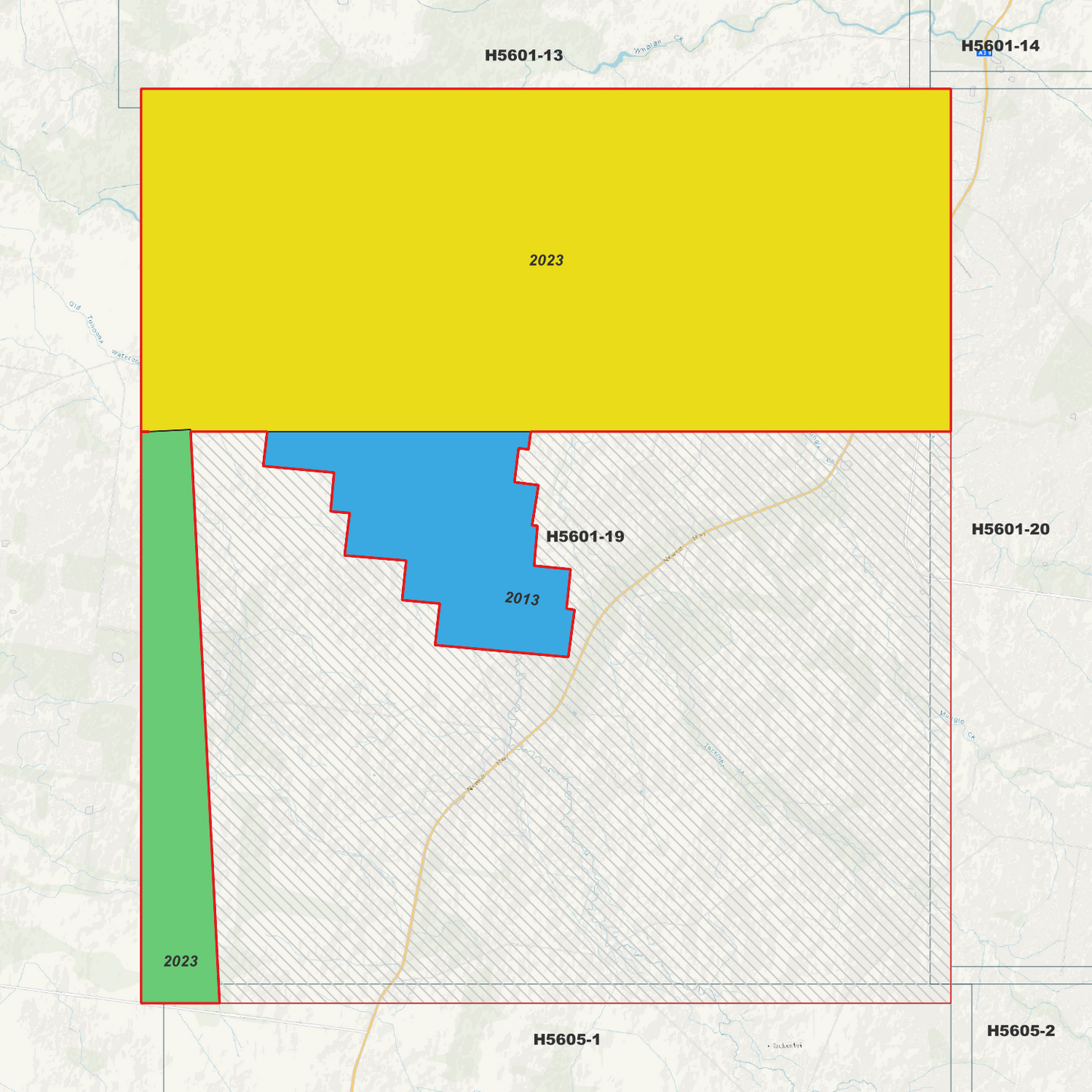Select the blue 2013 survey area label
This screenshot has height=1092, width=1092.
pyautogui.click(x=522, y=599)
